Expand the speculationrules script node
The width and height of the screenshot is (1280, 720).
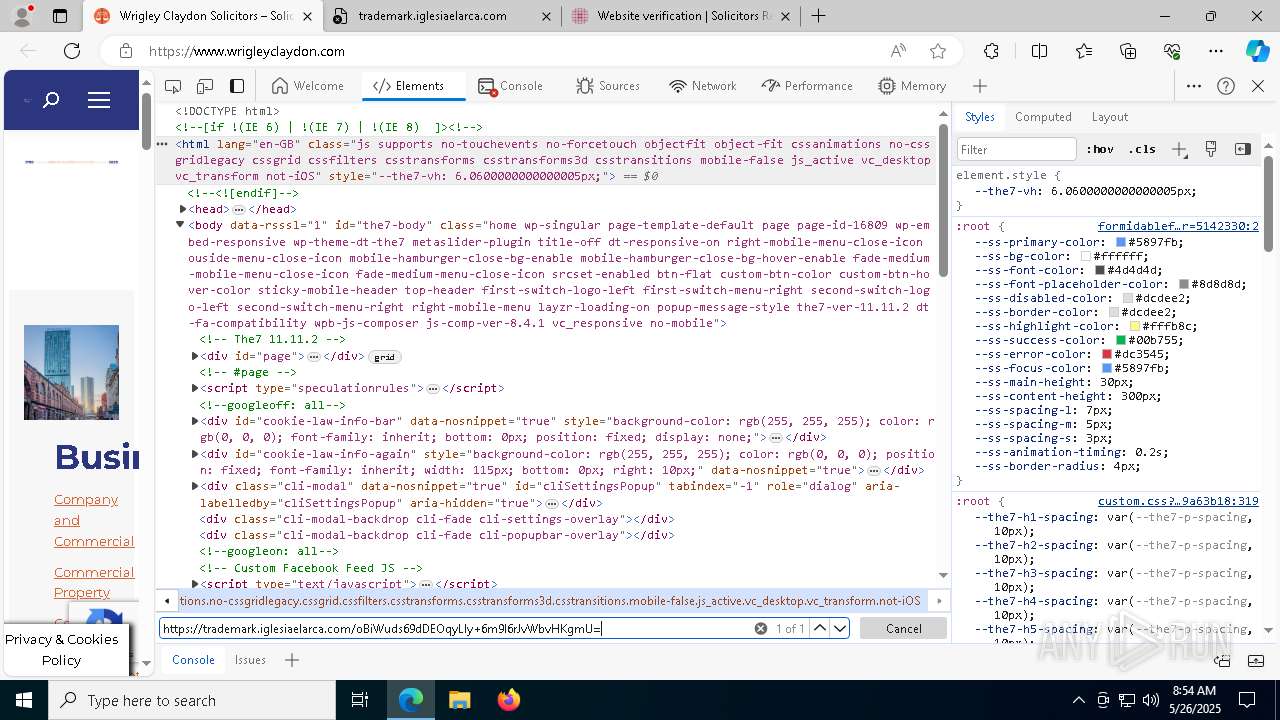tap(195, 388)
